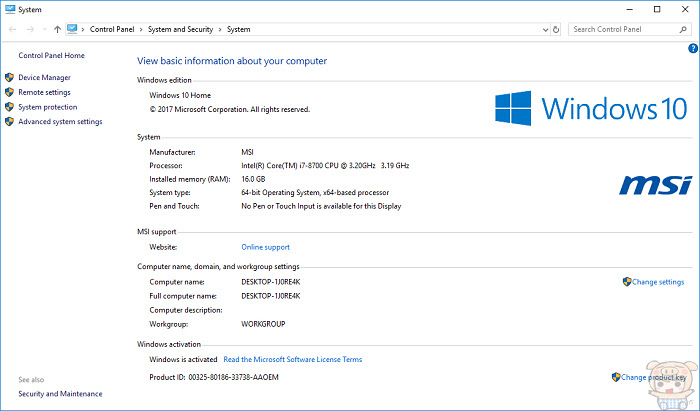The image size is (700, 411).
Task: Open Remote settings
Action: click(x=44, y=92)
